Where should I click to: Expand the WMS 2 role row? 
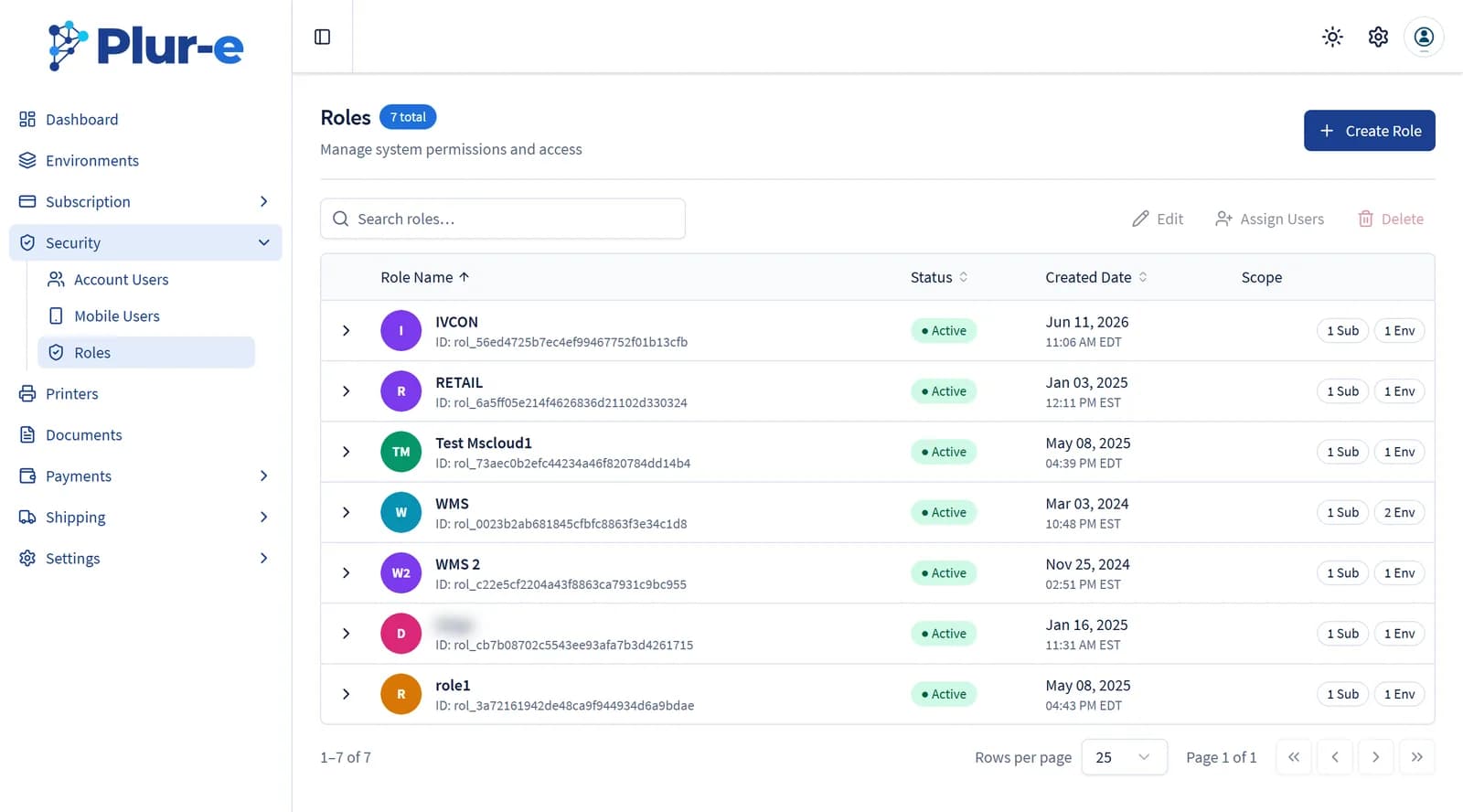(346, 572)
